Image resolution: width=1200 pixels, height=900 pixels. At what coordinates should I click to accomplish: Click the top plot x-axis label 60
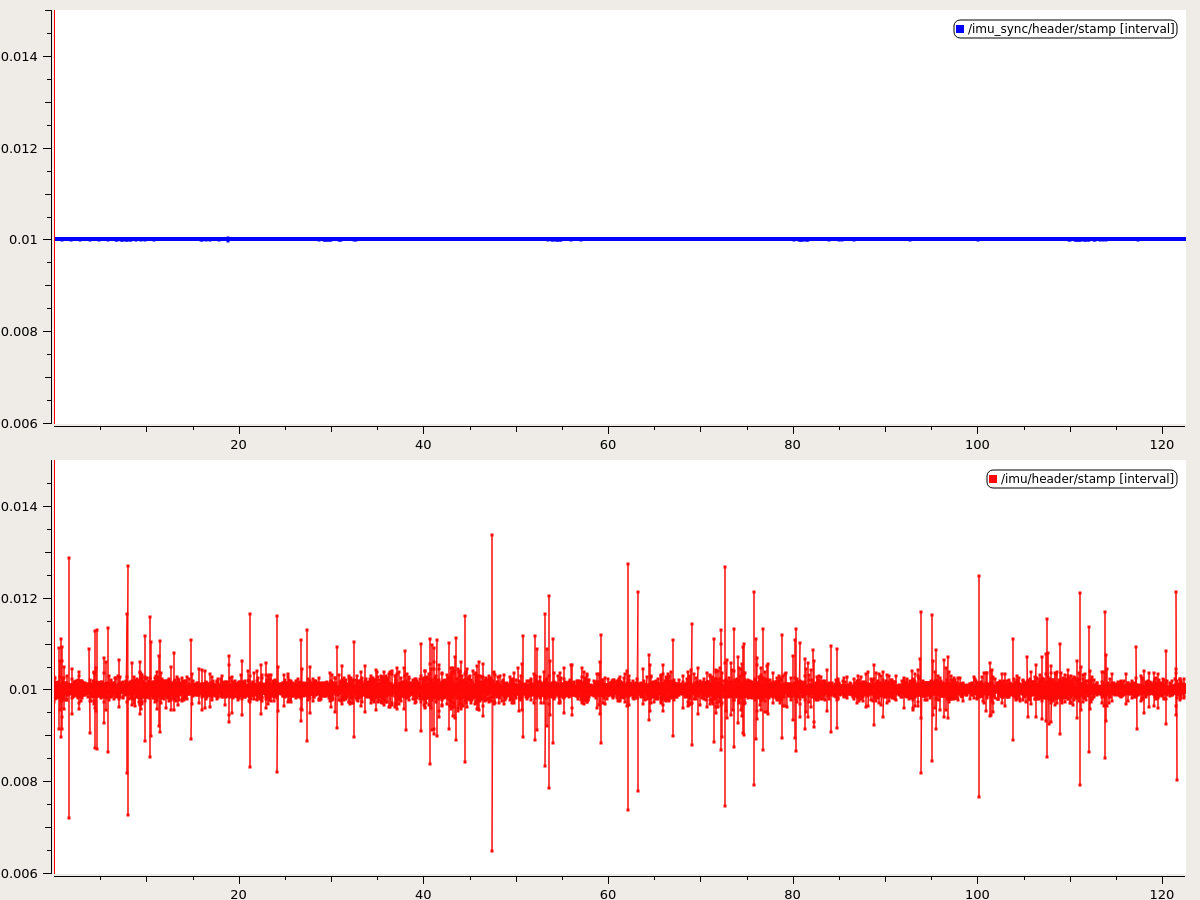point(608,444)
